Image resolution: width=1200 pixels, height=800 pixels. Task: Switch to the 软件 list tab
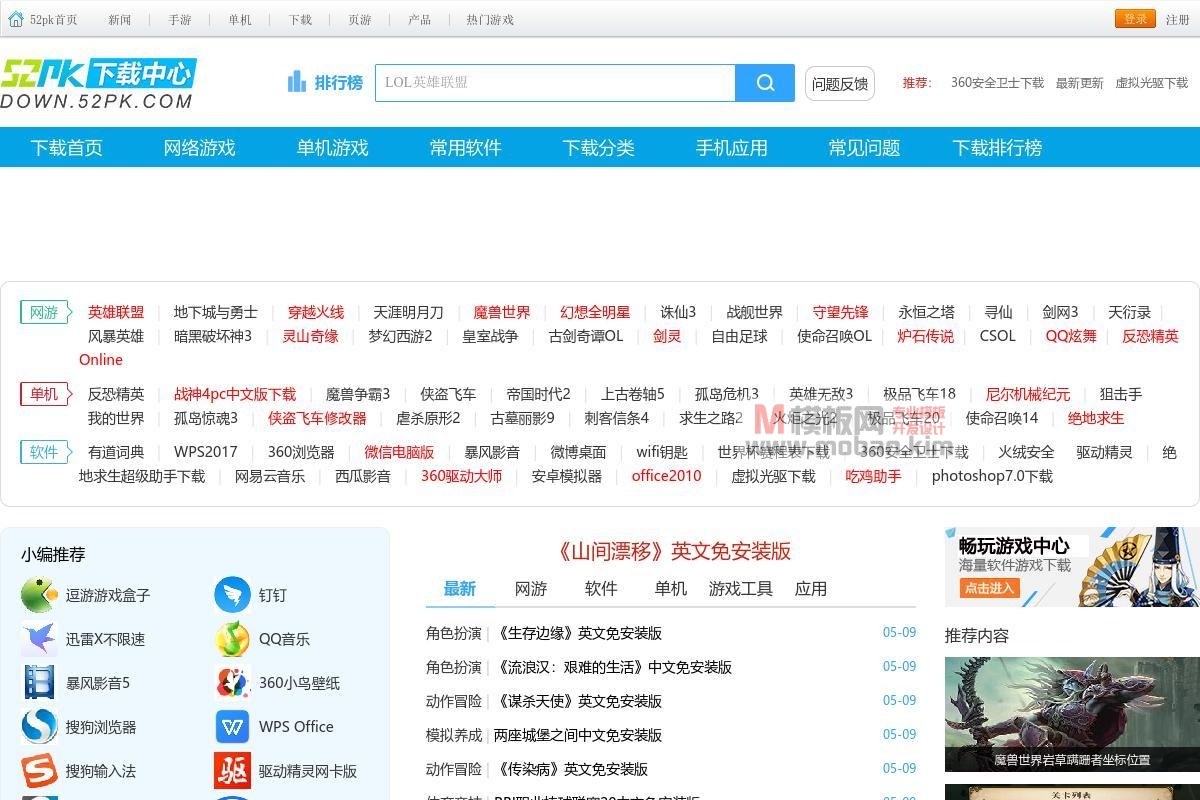coord(601,589)
